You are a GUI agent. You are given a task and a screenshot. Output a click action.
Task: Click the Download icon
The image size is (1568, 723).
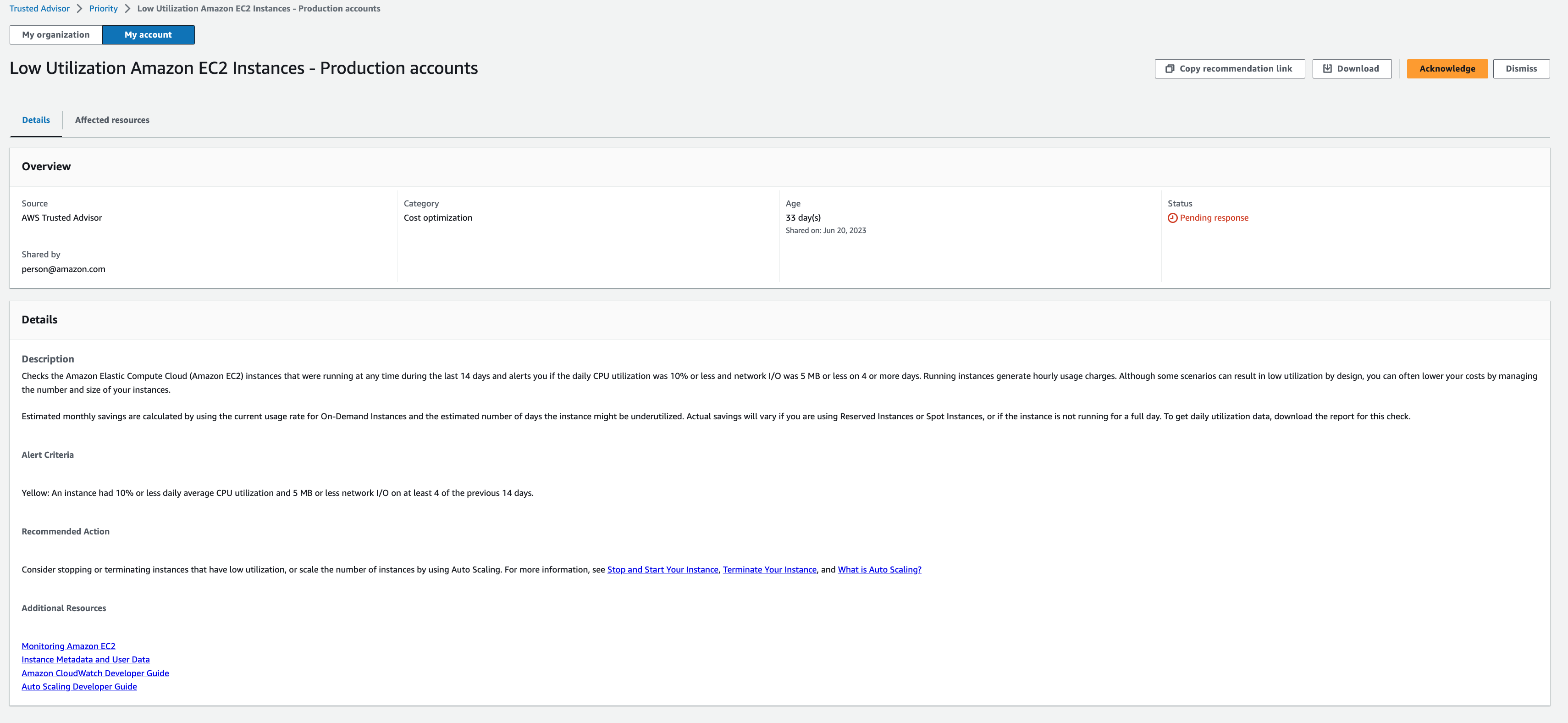1327,67
